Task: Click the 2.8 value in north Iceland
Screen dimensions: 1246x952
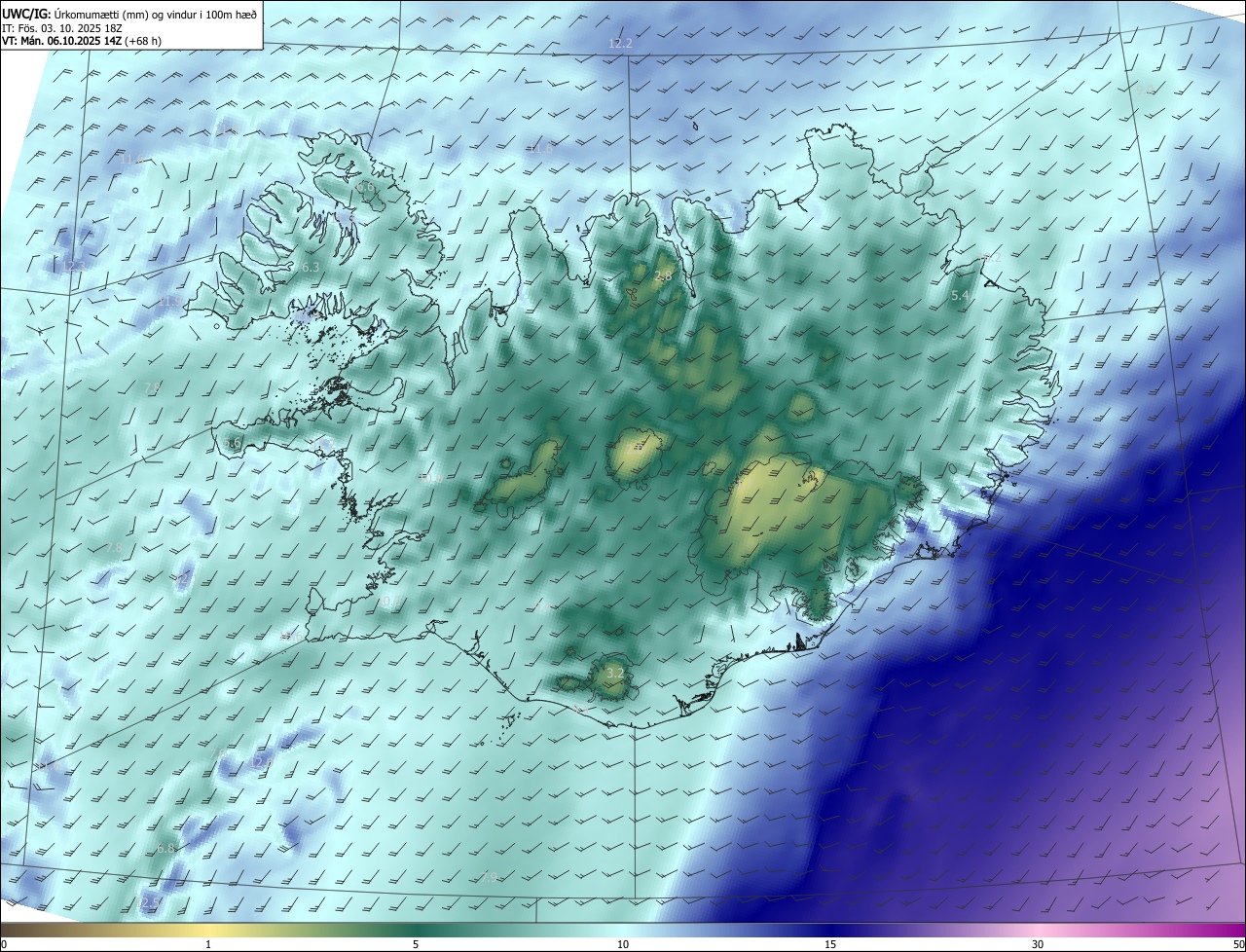Action: tap(663, 276)
